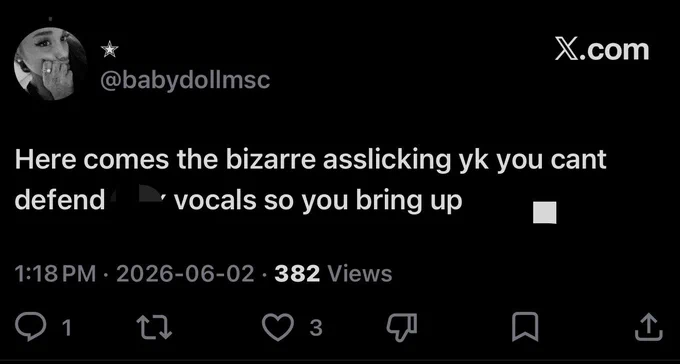Click the thumbs-down dislike icon
680x364 pixels.
coord(402,328)
